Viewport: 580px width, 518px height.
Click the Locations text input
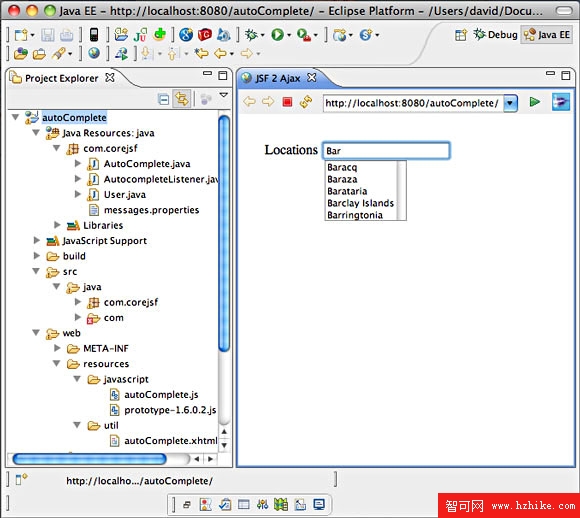pos(386,151)
